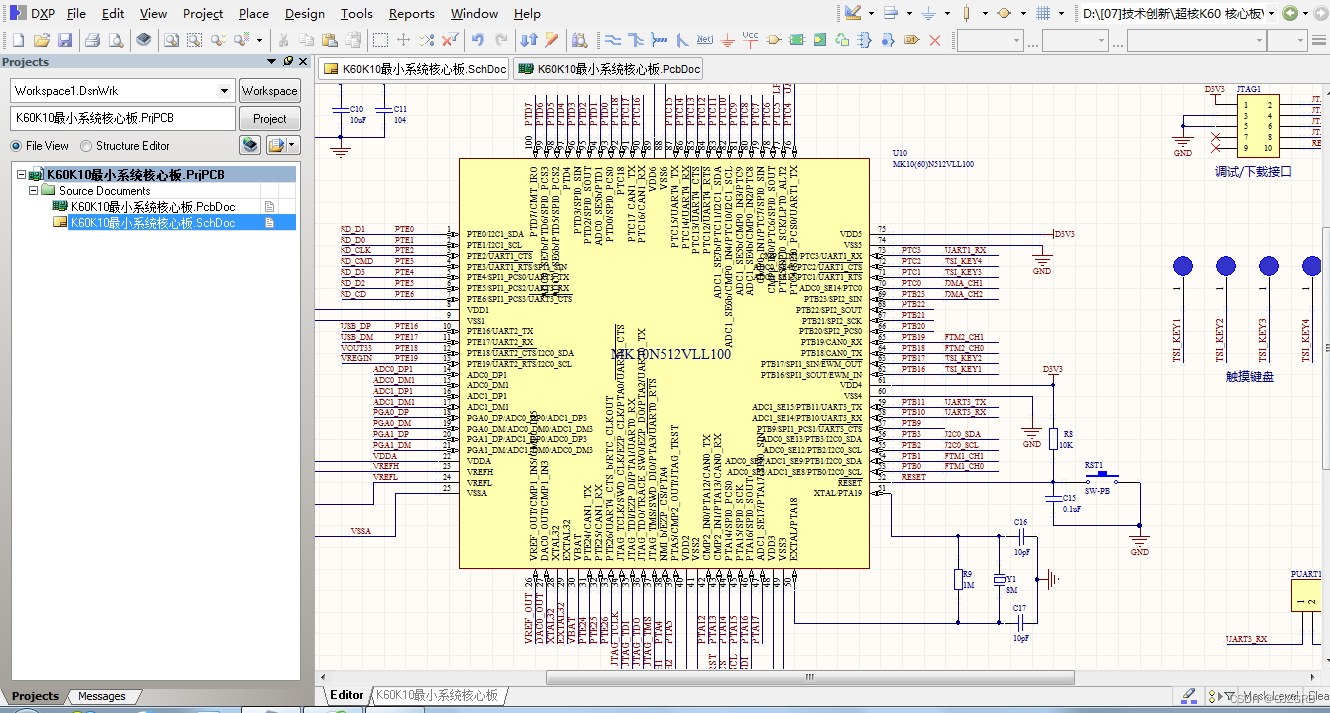Select the Place Bus tool
The image size is (1330, 713).
coord(634,38)
